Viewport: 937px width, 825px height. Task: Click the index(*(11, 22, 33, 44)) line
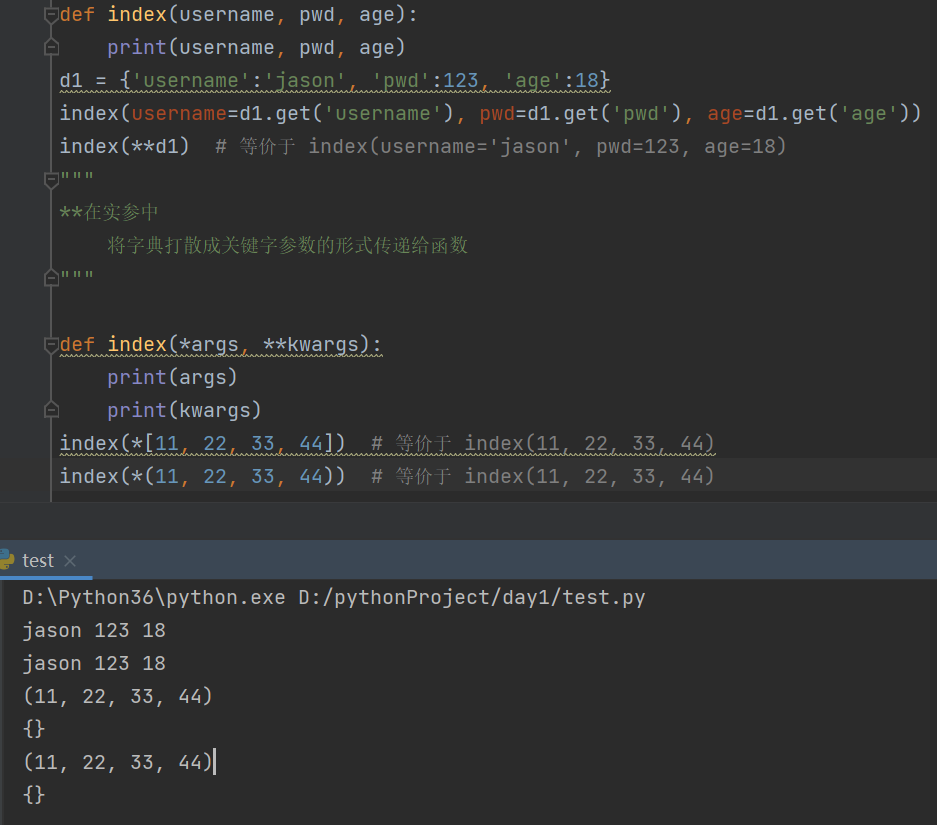click(387, 476)
